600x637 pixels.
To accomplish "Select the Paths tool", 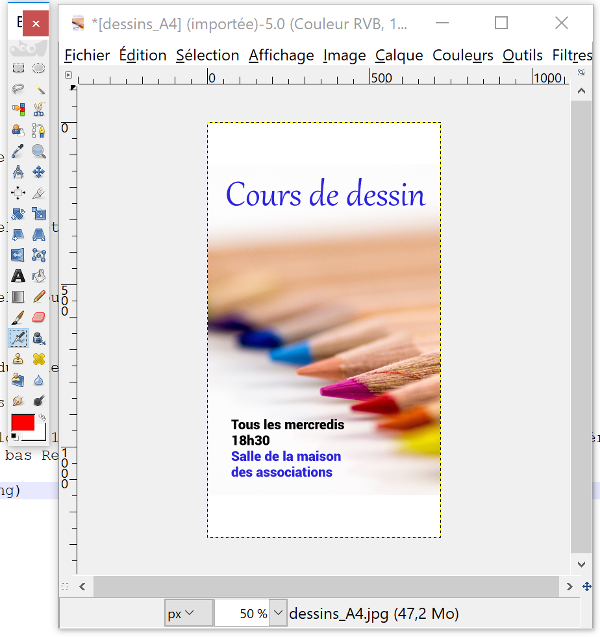I will tap(39, 130).
